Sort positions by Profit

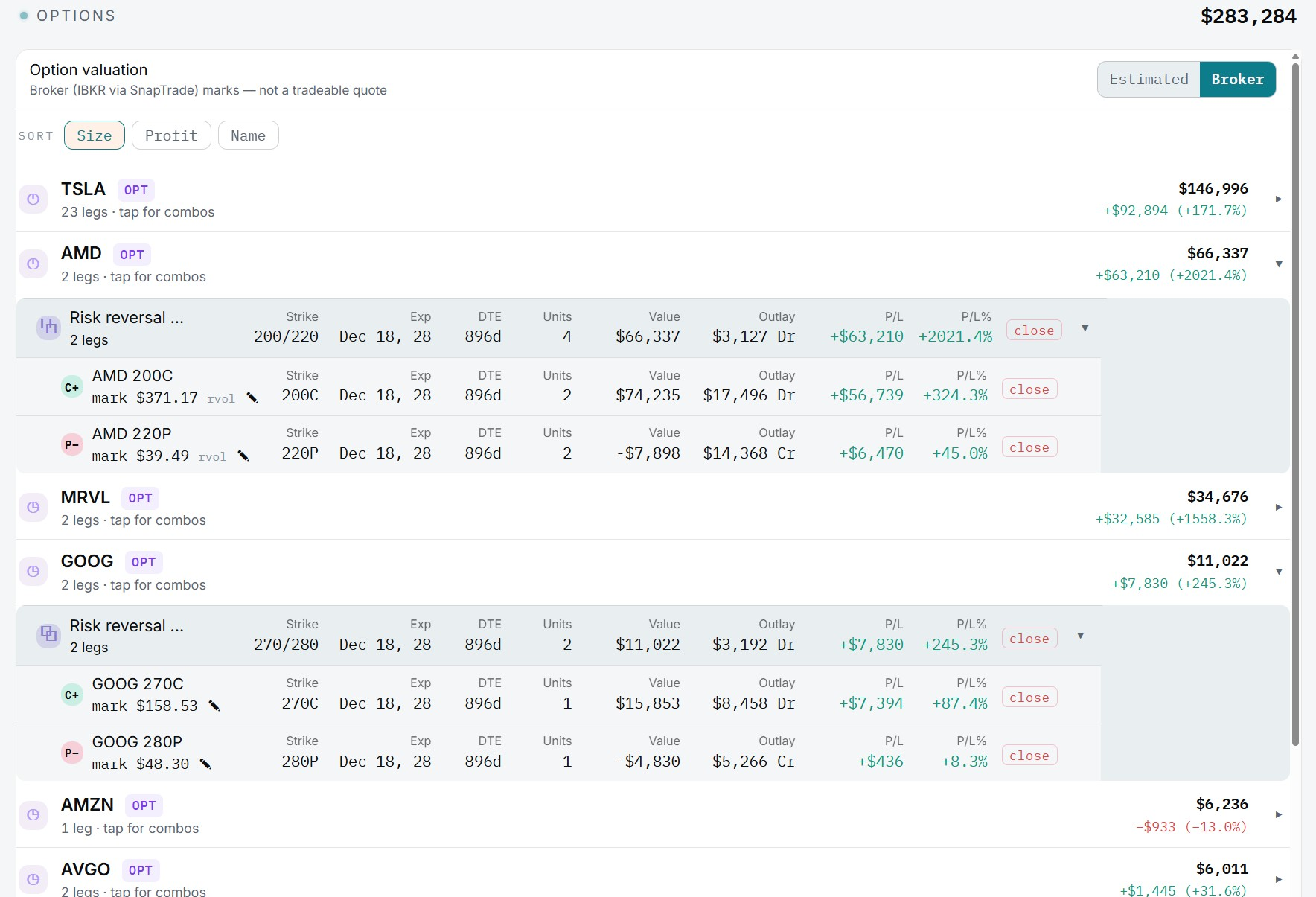(171, 135)
